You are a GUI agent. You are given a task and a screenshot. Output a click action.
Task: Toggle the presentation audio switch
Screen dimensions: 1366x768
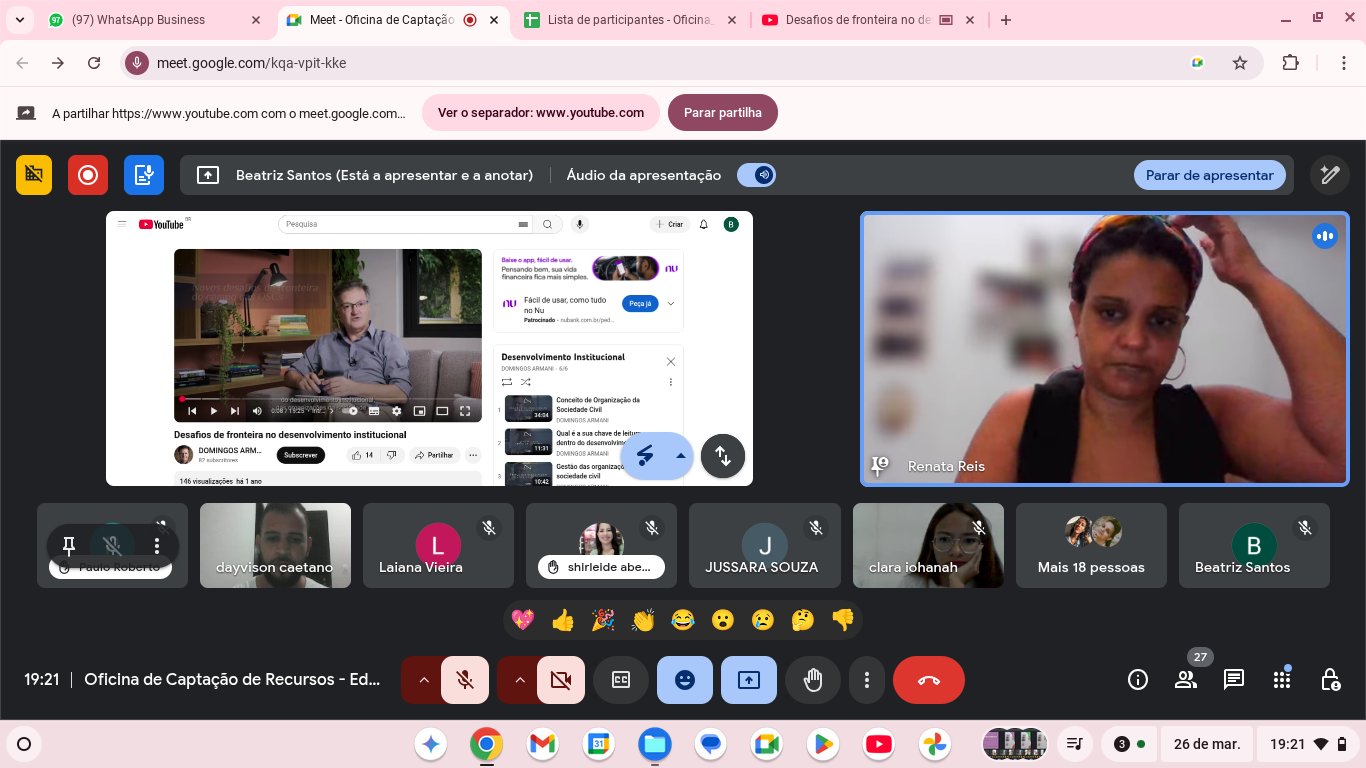(756, 175)
